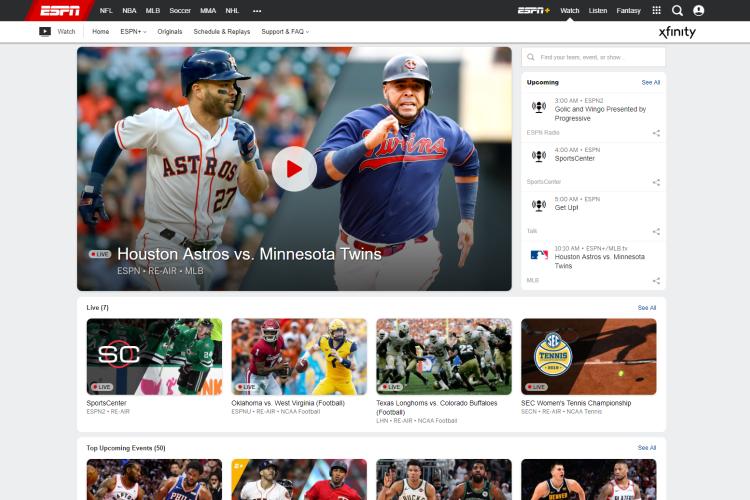Open the Texas Longhorns vs. Colorado Buffaloes thumbnail
This screenshot has width=750, height=500.
coord(444,356)
